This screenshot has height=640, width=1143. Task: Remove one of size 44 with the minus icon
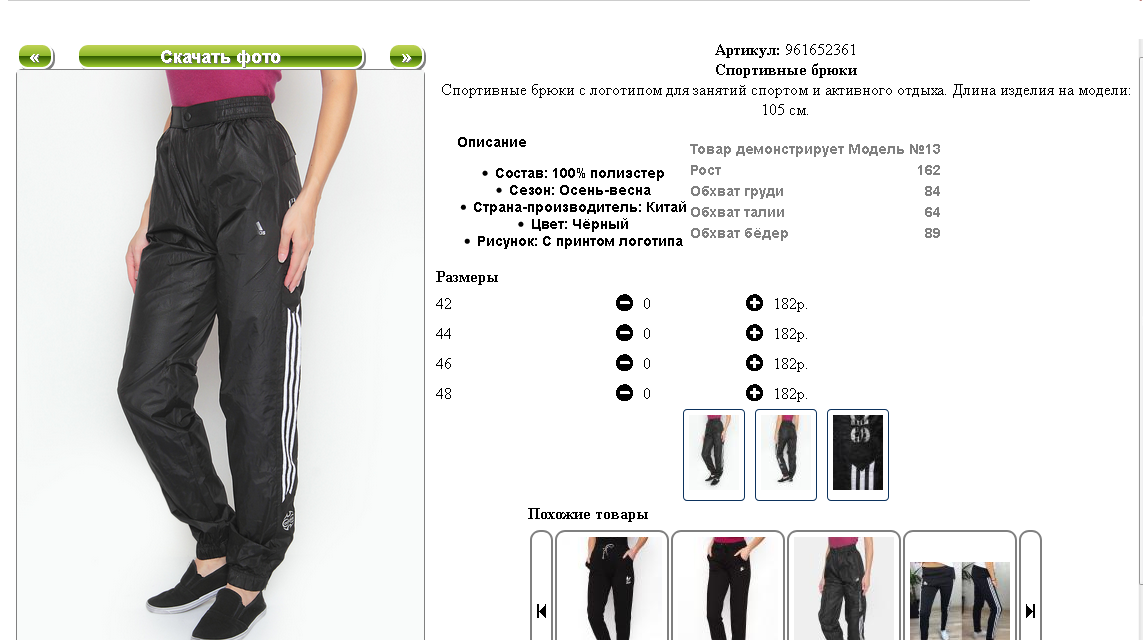(624, 333)
